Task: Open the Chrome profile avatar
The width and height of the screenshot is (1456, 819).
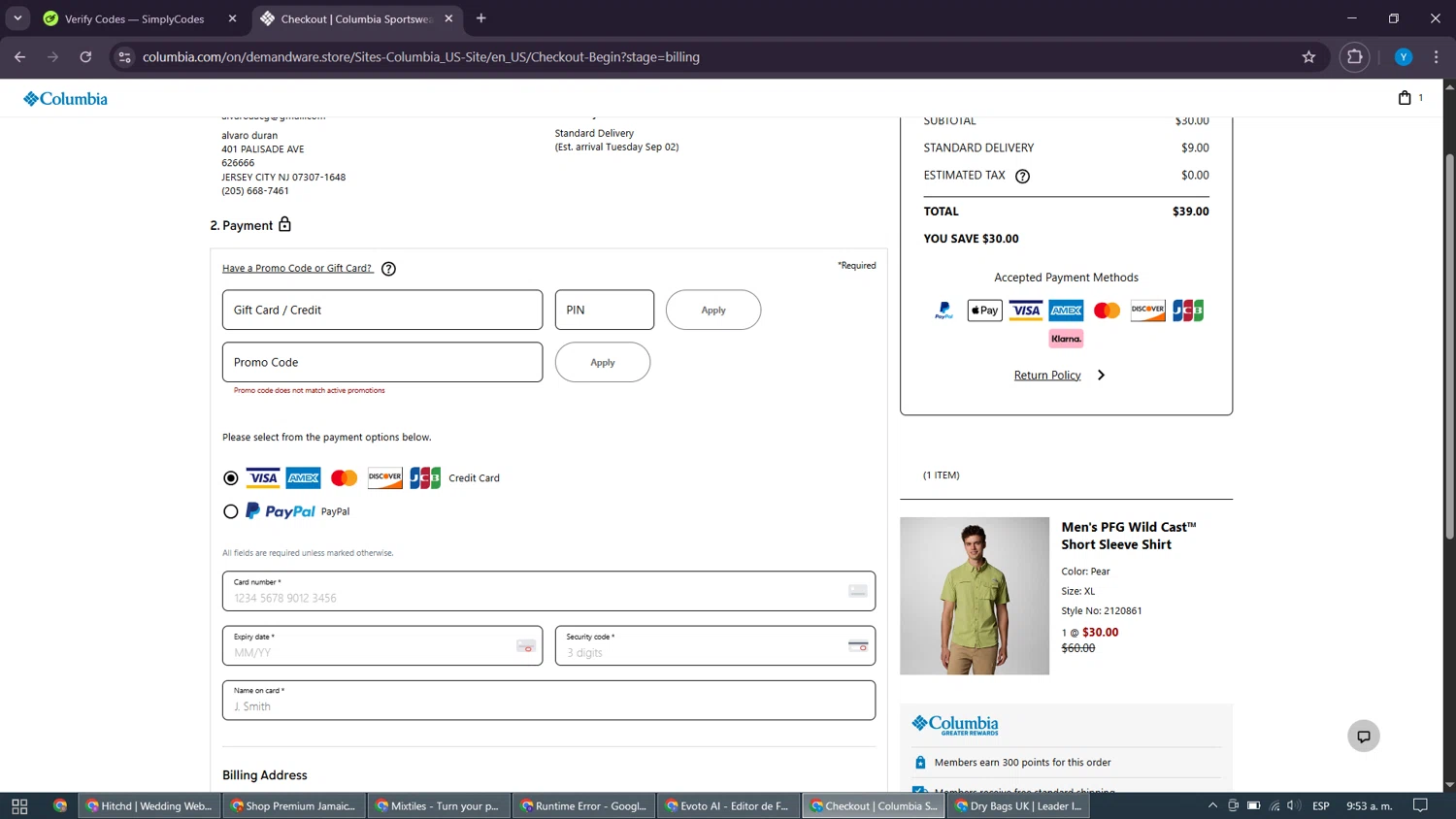Action: coord(1404,57)
